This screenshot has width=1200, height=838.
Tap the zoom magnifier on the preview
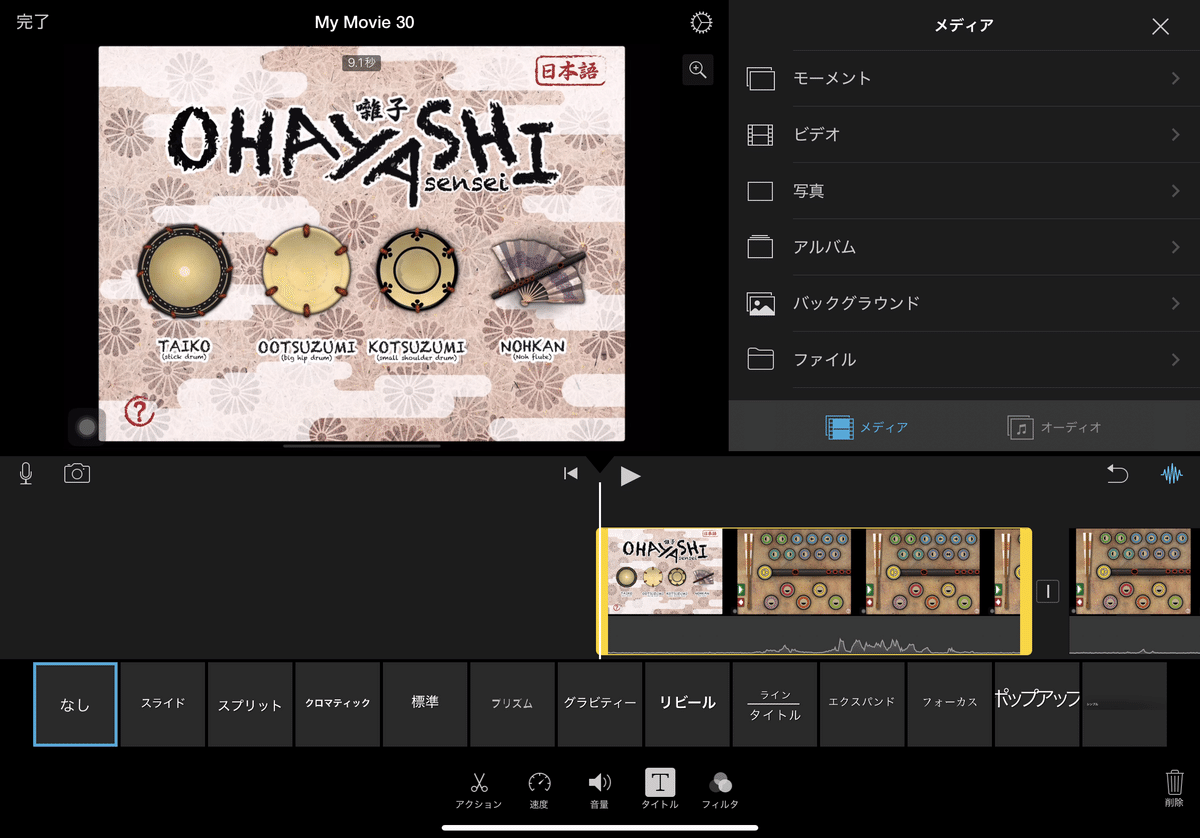point(698,70)
